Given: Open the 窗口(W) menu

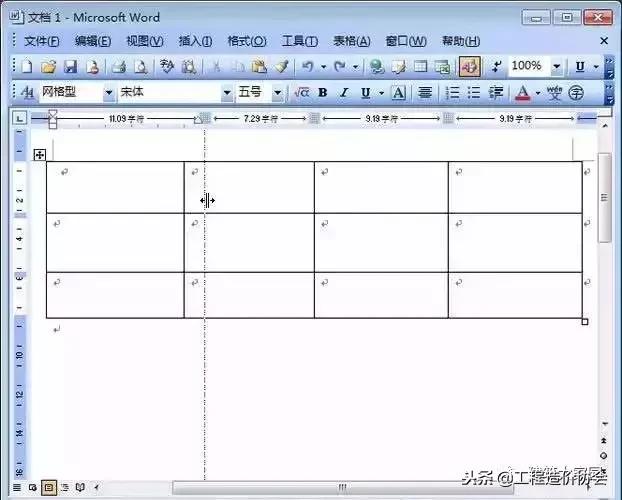Looking at the screenshot, I should coord(406,41).
